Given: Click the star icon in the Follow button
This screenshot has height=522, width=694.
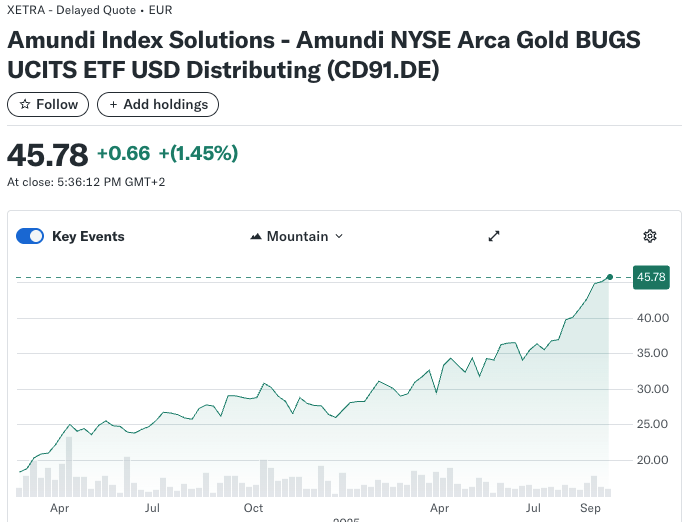Looking at the screenshot, I should [x=25, y=104].
